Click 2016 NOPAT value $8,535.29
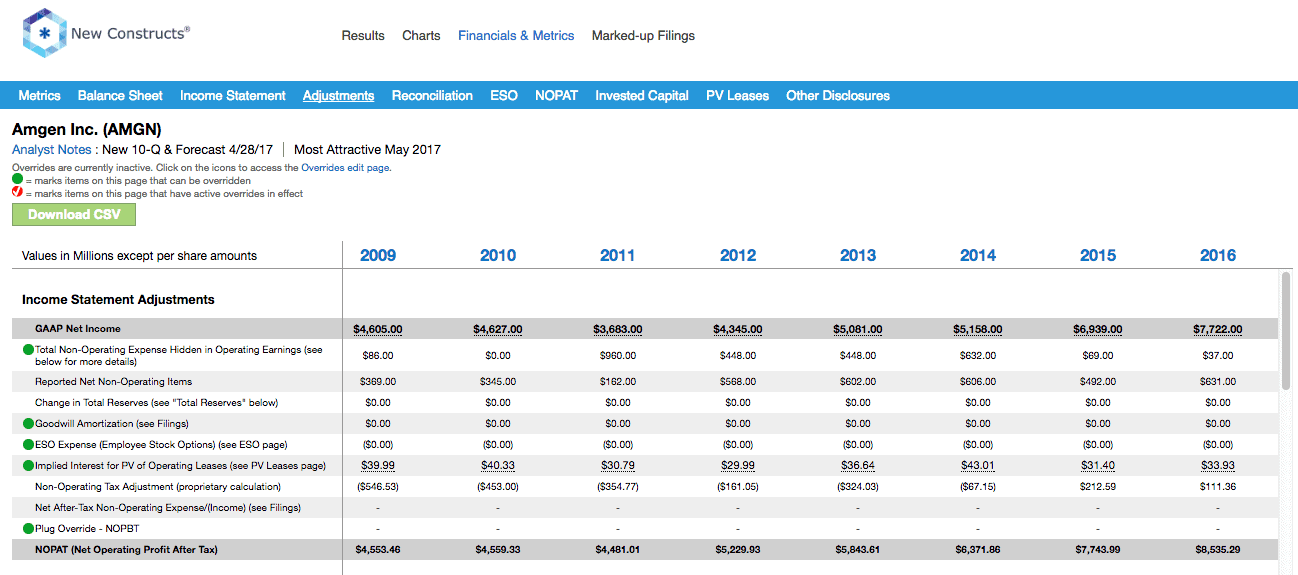 pyautogui.click(x=1218, y=549)
